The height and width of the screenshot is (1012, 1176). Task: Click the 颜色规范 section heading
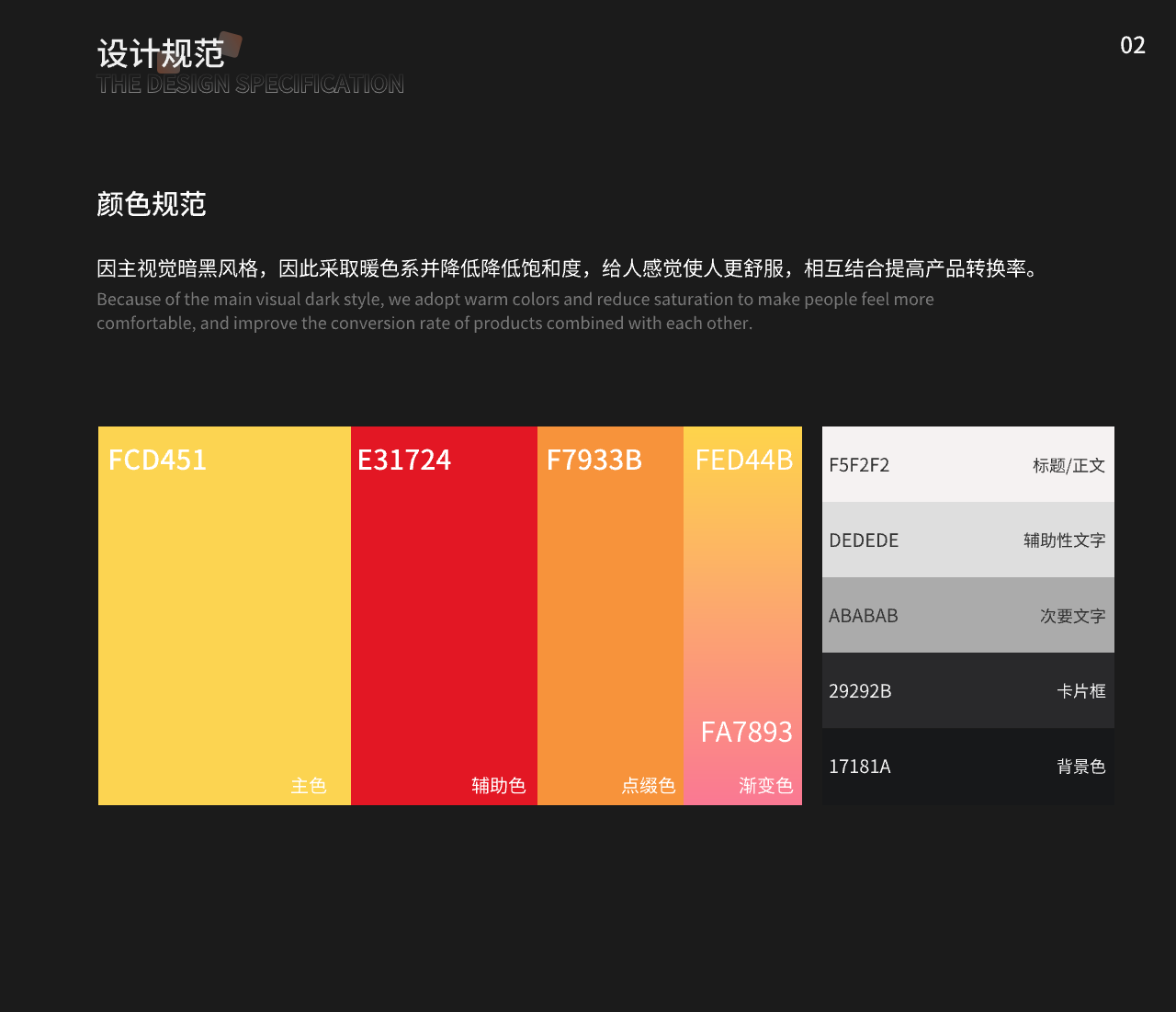(152, 204)
